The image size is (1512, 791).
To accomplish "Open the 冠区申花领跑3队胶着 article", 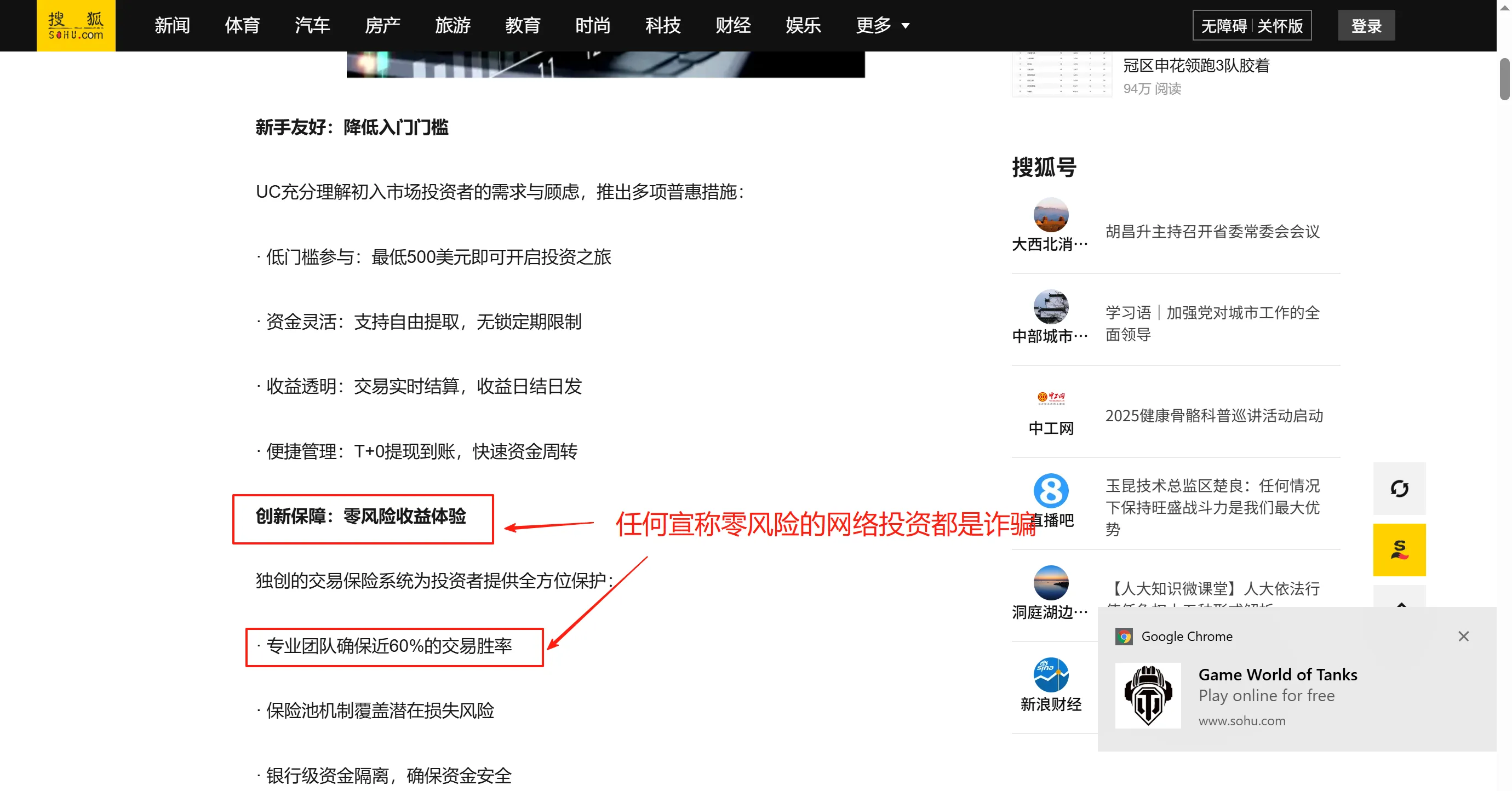I will (x=1195, y=65).
